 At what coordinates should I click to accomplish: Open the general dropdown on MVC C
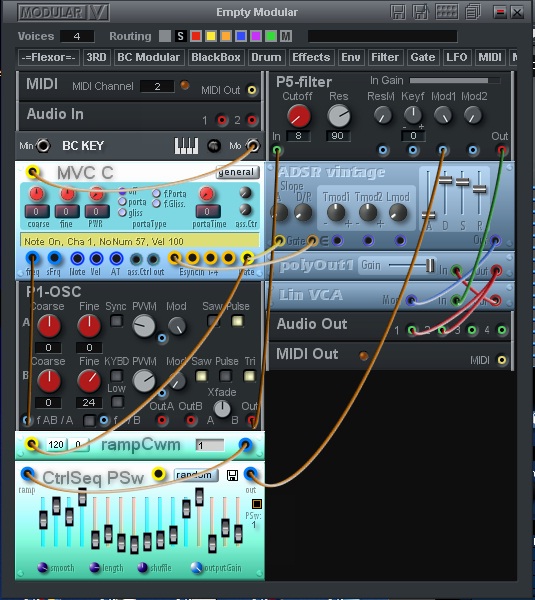tap(238, 172)
